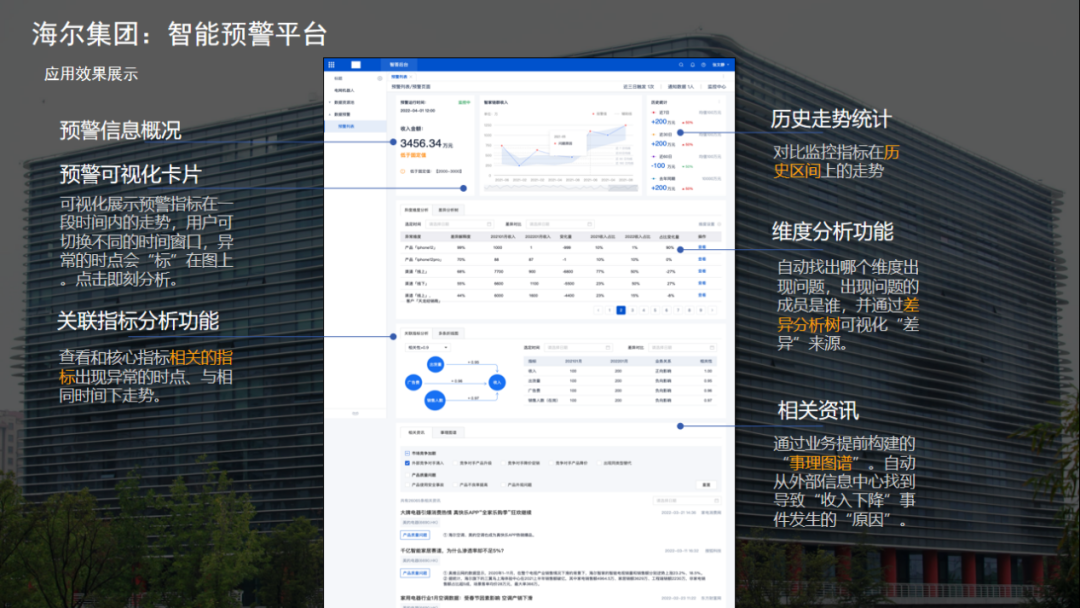Click the sidebar collapse handle at bottom

point(355,413)
